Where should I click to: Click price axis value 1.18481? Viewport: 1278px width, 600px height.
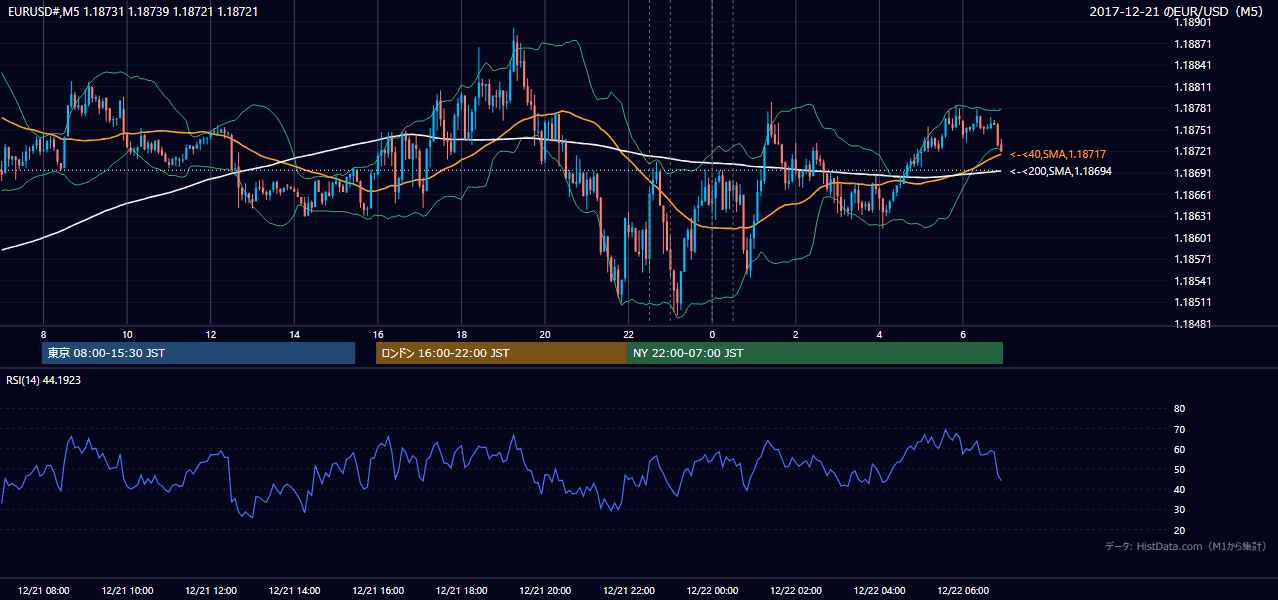1193,324
